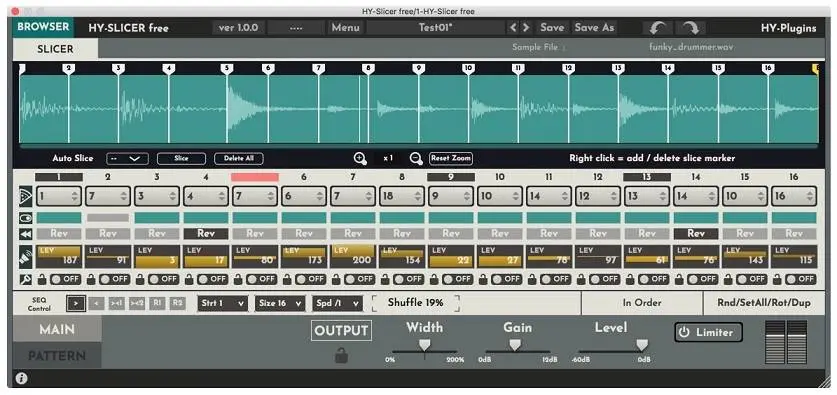Image resolution: width=837 pixels, height=395 pixels.
Task: Toggle Rev for step 14
Action: point(696,234)
